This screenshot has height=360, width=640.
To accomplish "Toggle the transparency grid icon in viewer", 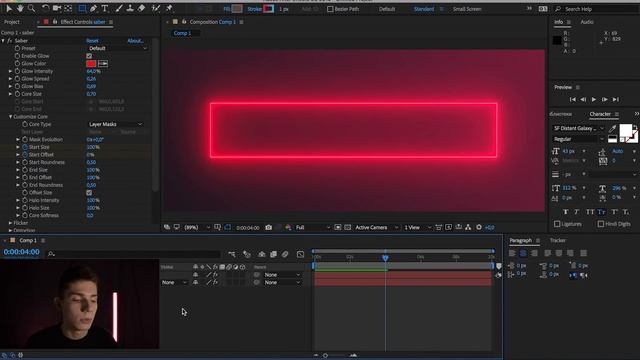I will point(347,227).
